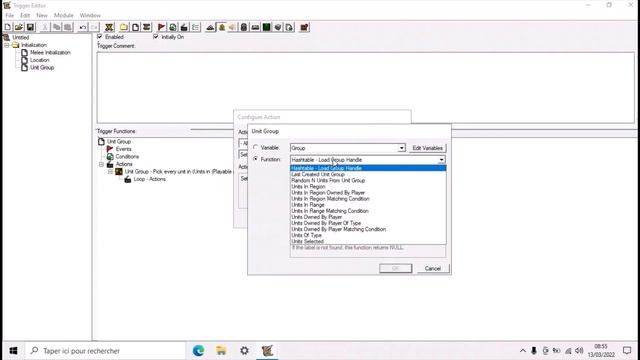Choose Units Owned By Player Matching Condition
The width and height of the screenshot is (640, 360).
click(368, 229)
